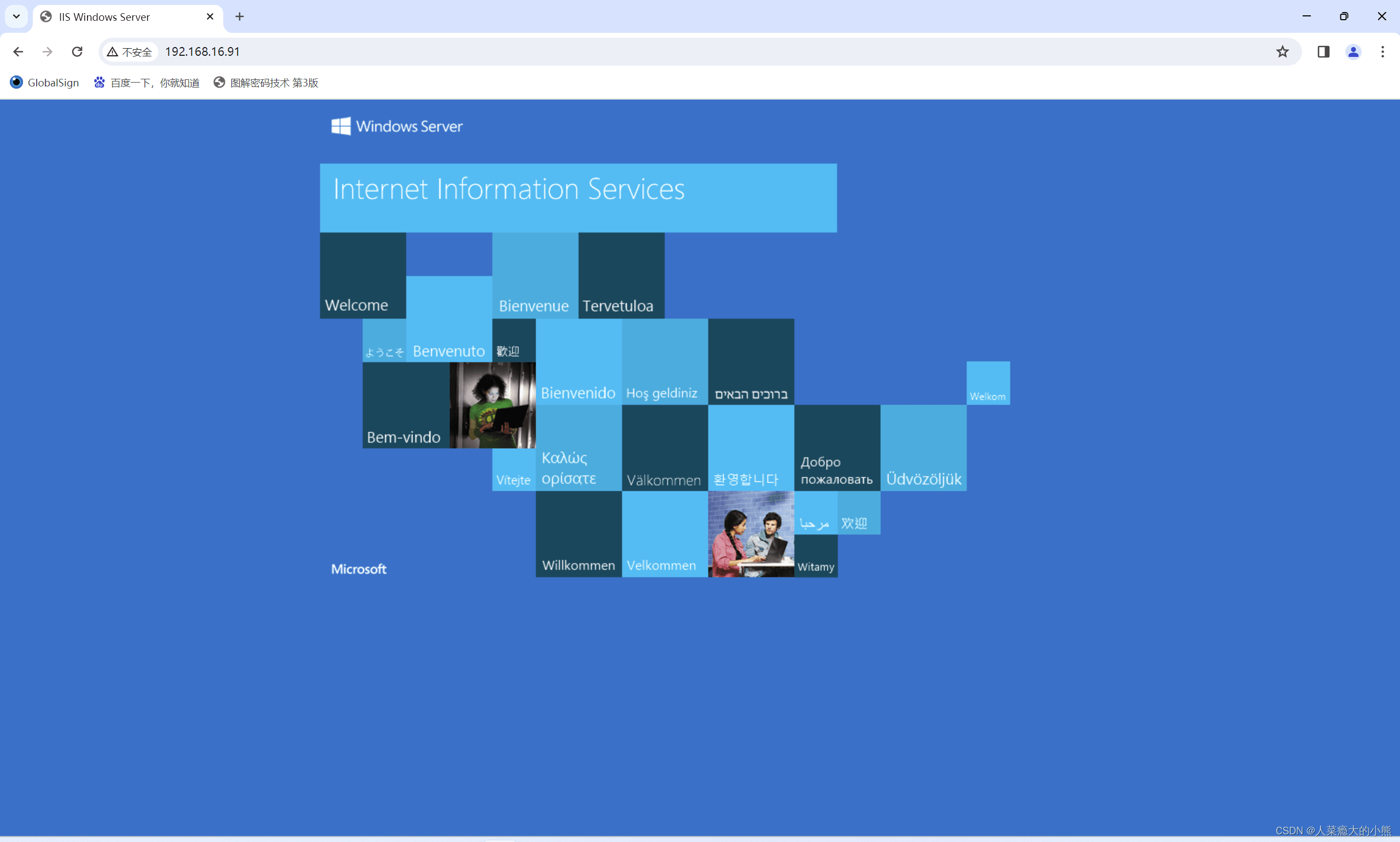The height and width of the screenshot is (842, 1400).
Task: Bookmark this page with the star icon
Action: [1282, 51]
